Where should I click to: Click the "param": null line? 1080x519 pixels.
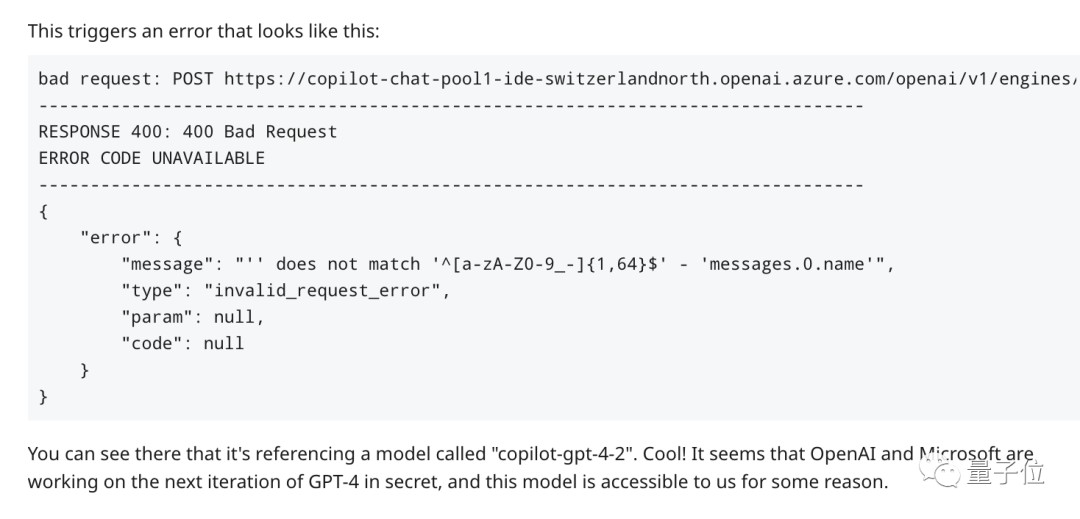(x=192, y=316)
